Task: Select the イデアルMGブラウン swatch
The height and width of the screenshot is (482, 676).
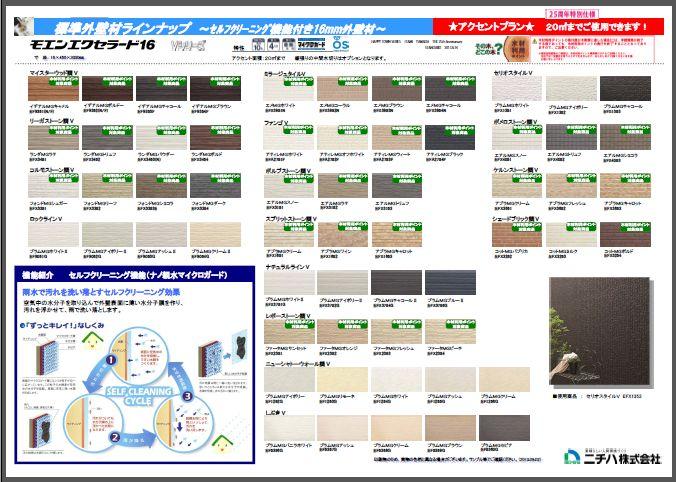Action: point(216,88)
